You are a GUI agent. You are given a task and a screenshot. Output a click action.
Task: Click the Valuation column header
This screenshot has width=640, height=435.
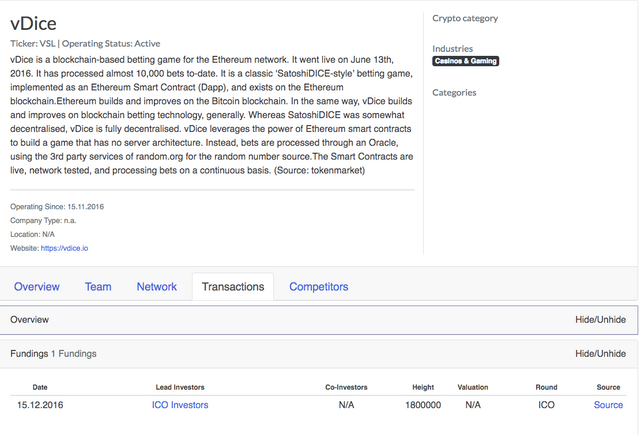(473, 387)
